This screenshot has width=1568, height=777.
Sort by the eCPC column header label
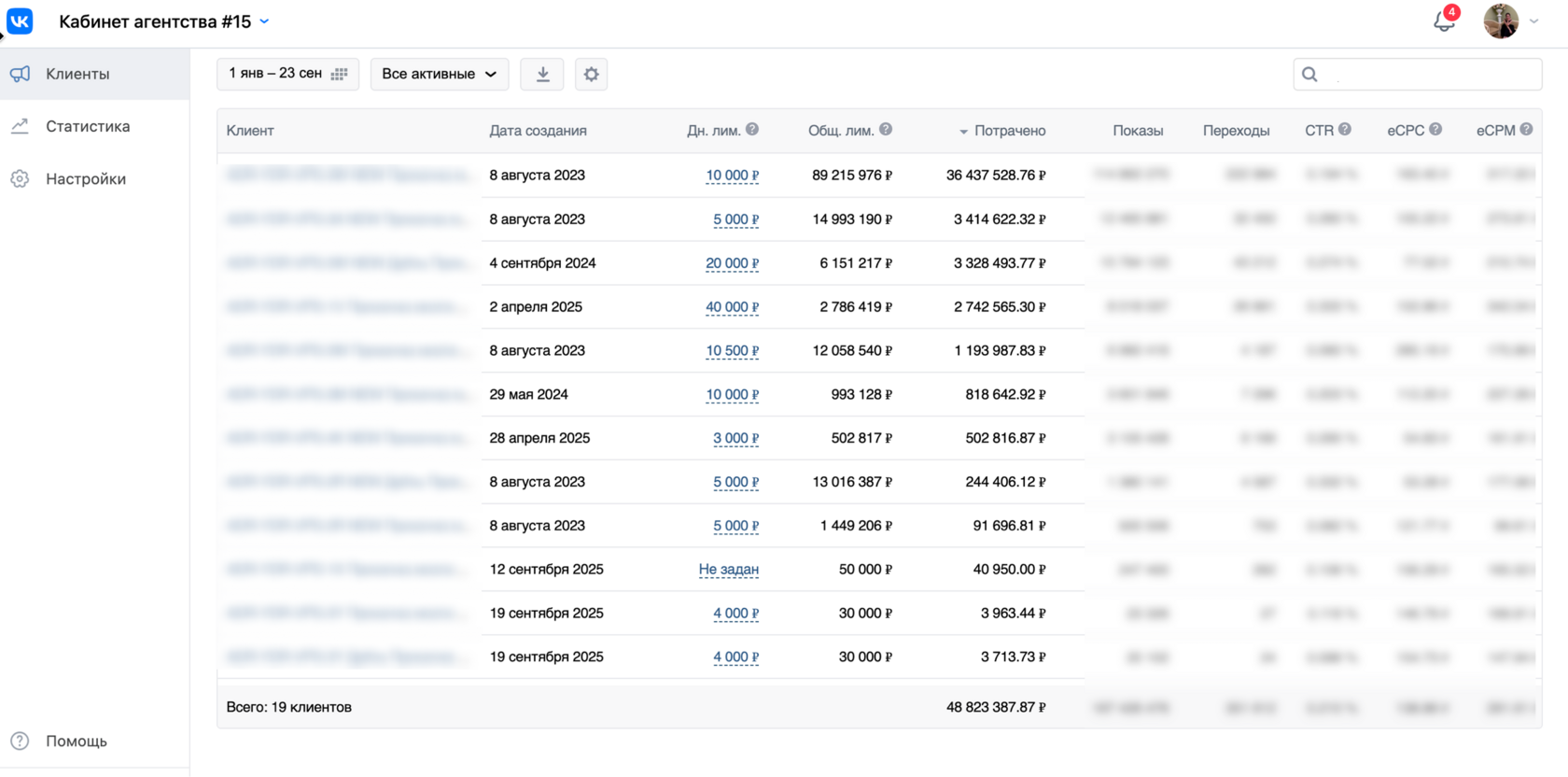[1406, 131]
